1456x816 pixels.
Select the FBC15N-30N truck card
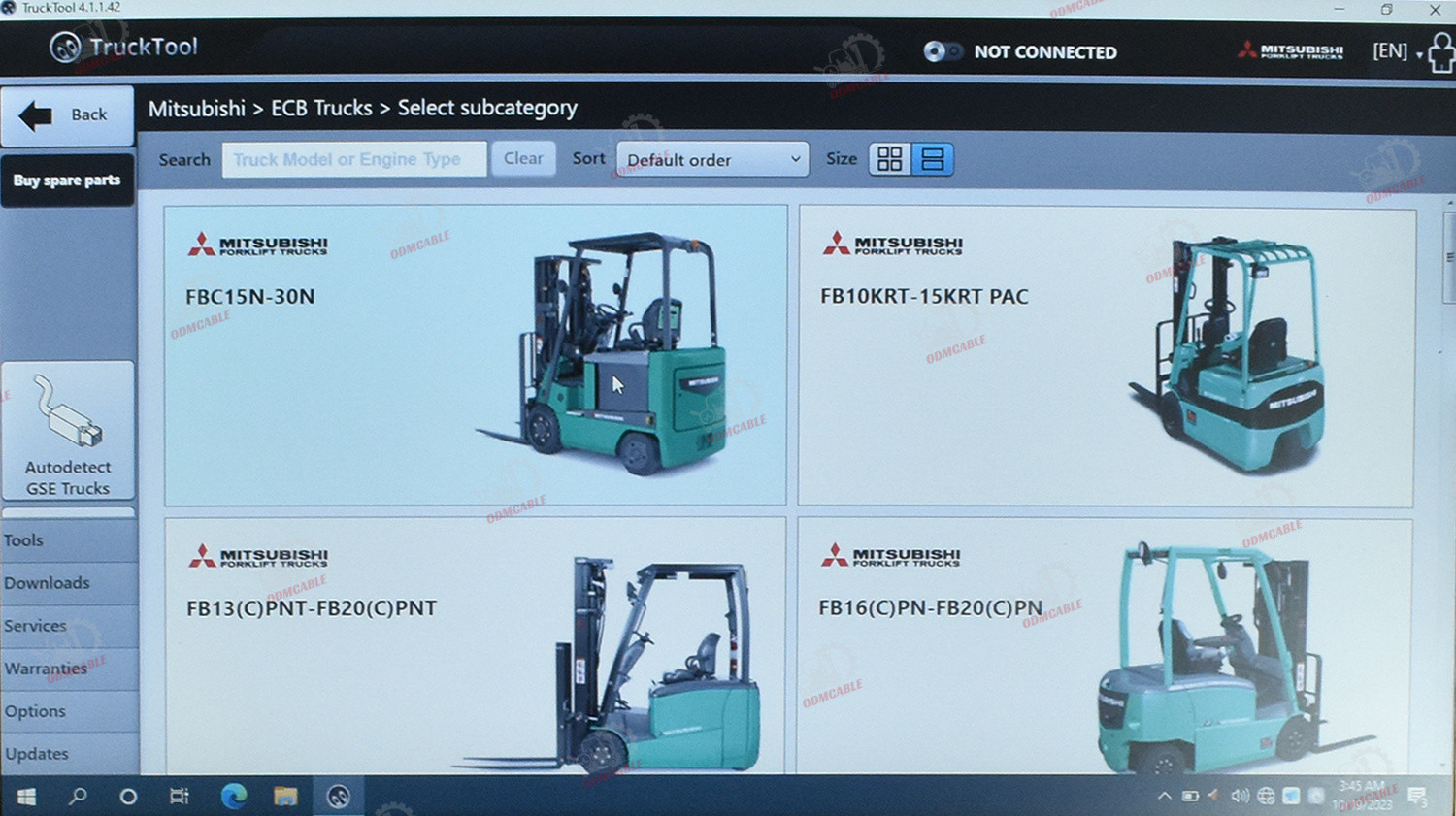476,355
